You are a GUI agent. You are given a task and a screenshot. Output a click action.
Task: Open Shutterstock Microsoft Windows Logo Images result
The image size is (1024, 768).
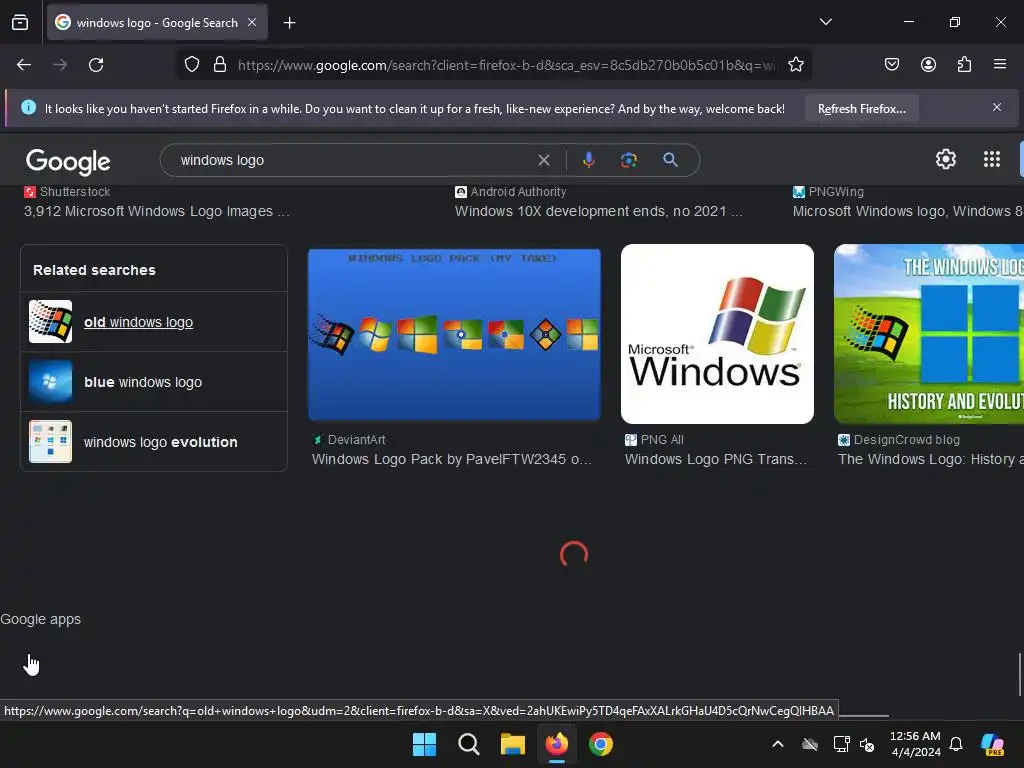coord(157,211)
